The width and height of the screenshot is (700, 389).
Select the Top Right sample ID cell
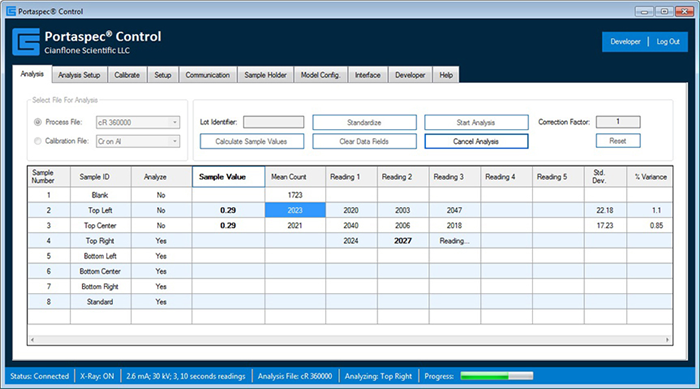(x=100, y=241)
